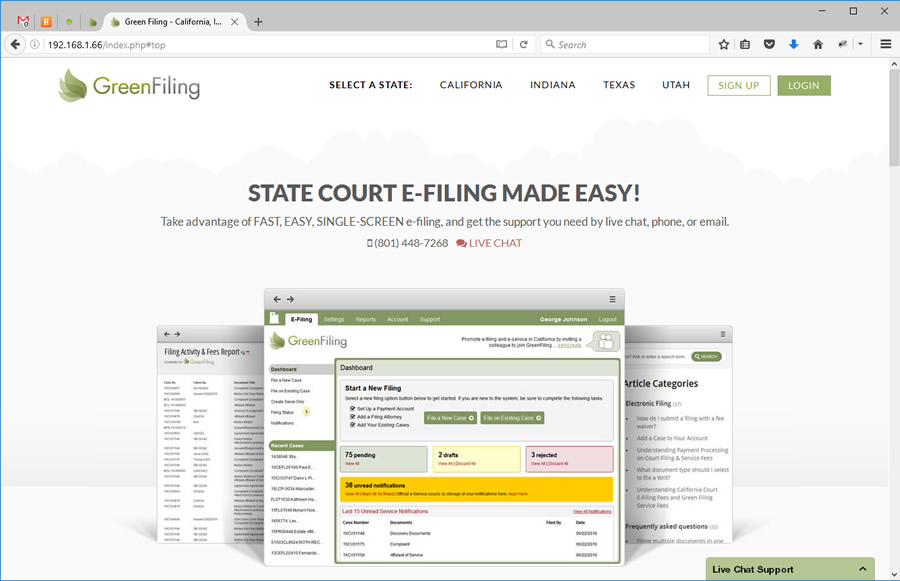Choose TEXAS as the state
The height and width of the screenshot is (581, 900).
pos(619,85)
